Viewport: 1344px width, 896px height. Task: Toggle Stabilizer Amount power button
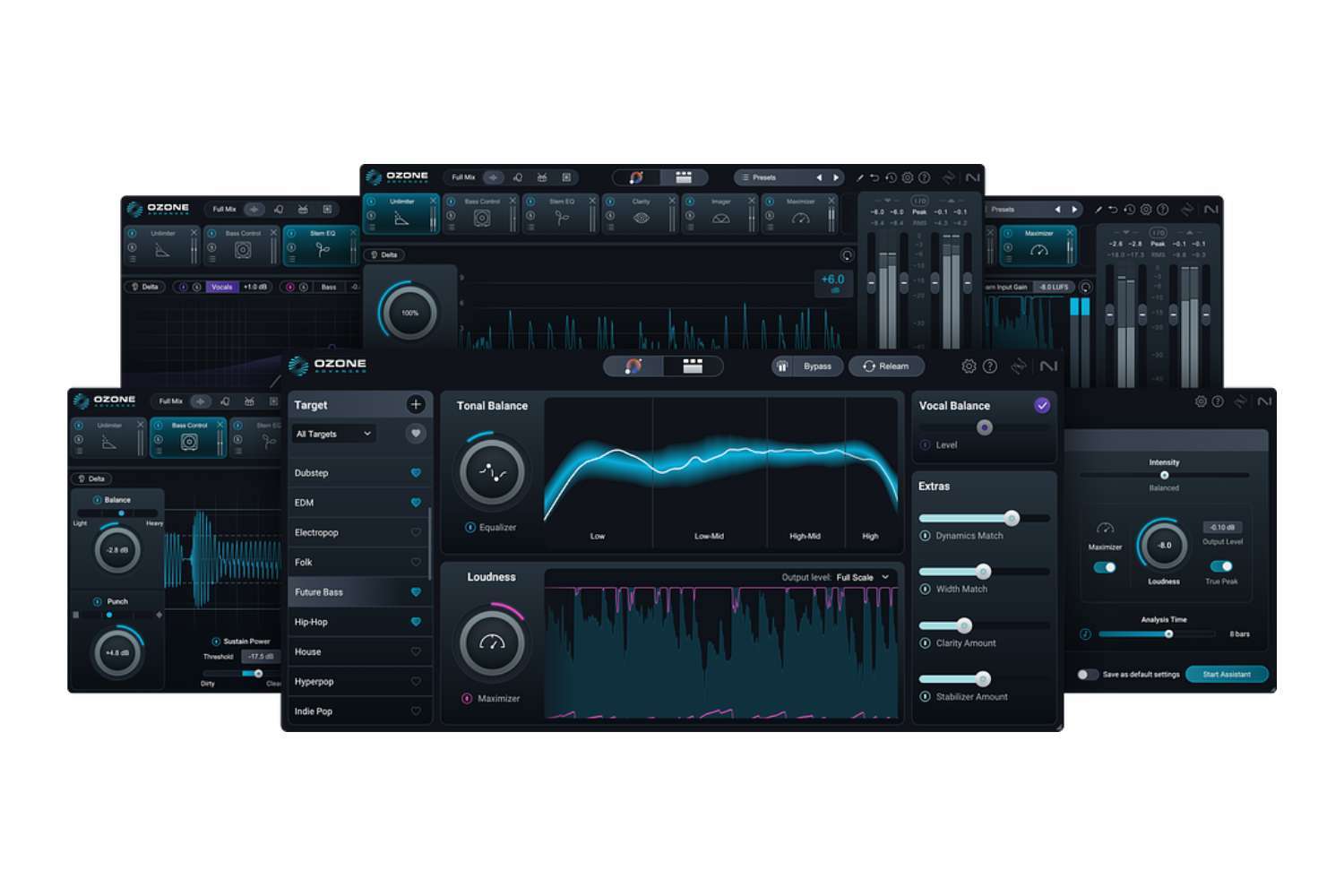point(925,696)
